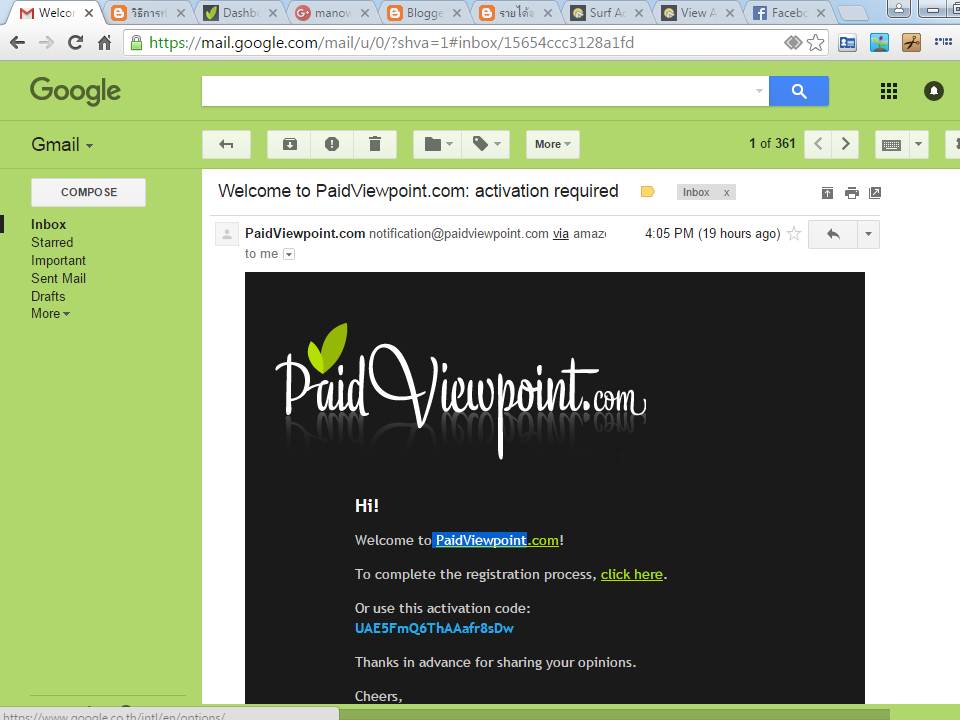Bookmark this page with the address bar star

click(x=816, y=42)
